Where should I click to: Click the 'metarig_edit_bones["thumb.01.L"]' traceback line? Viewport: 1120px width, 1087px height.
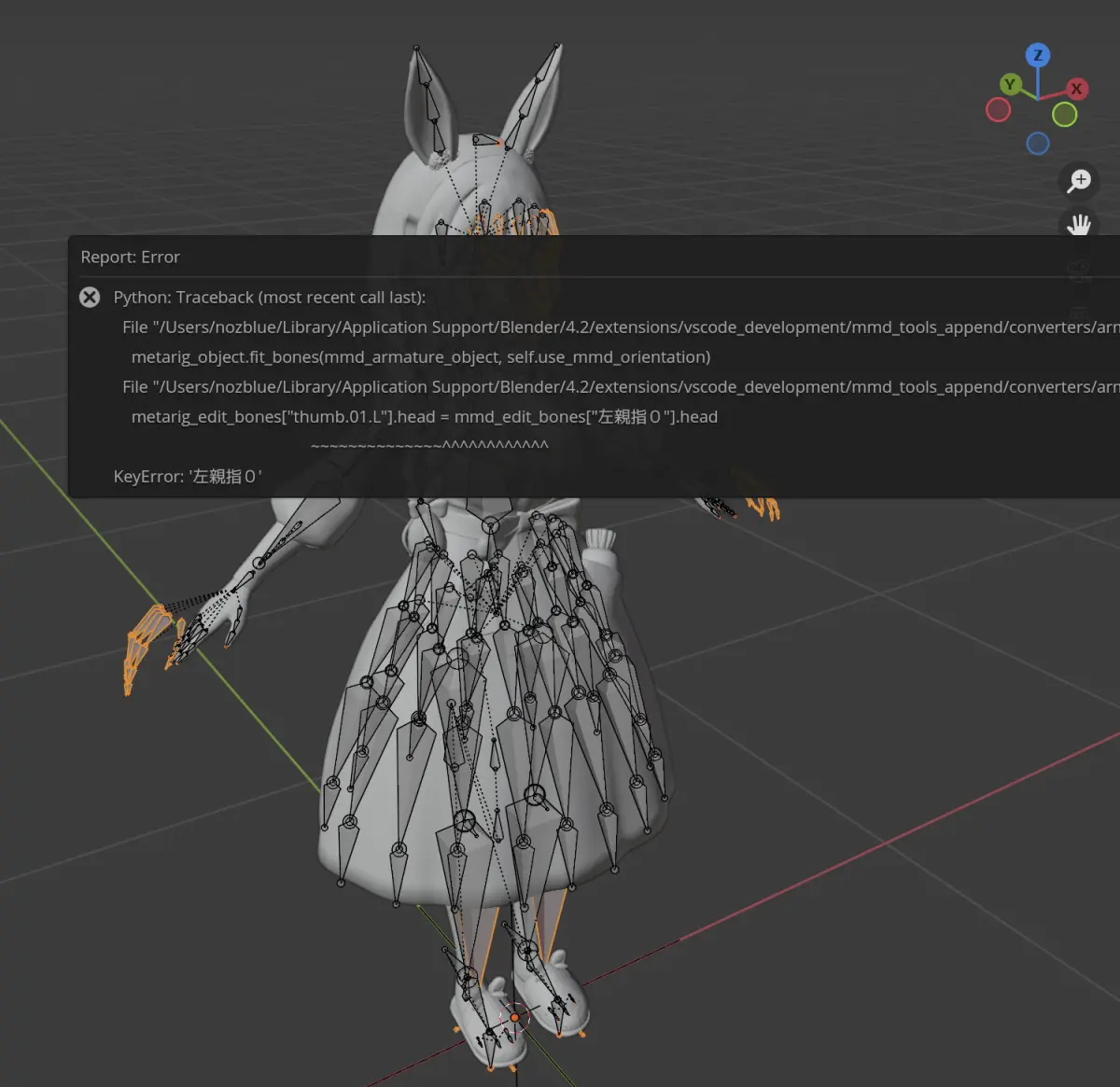point(425,417)
